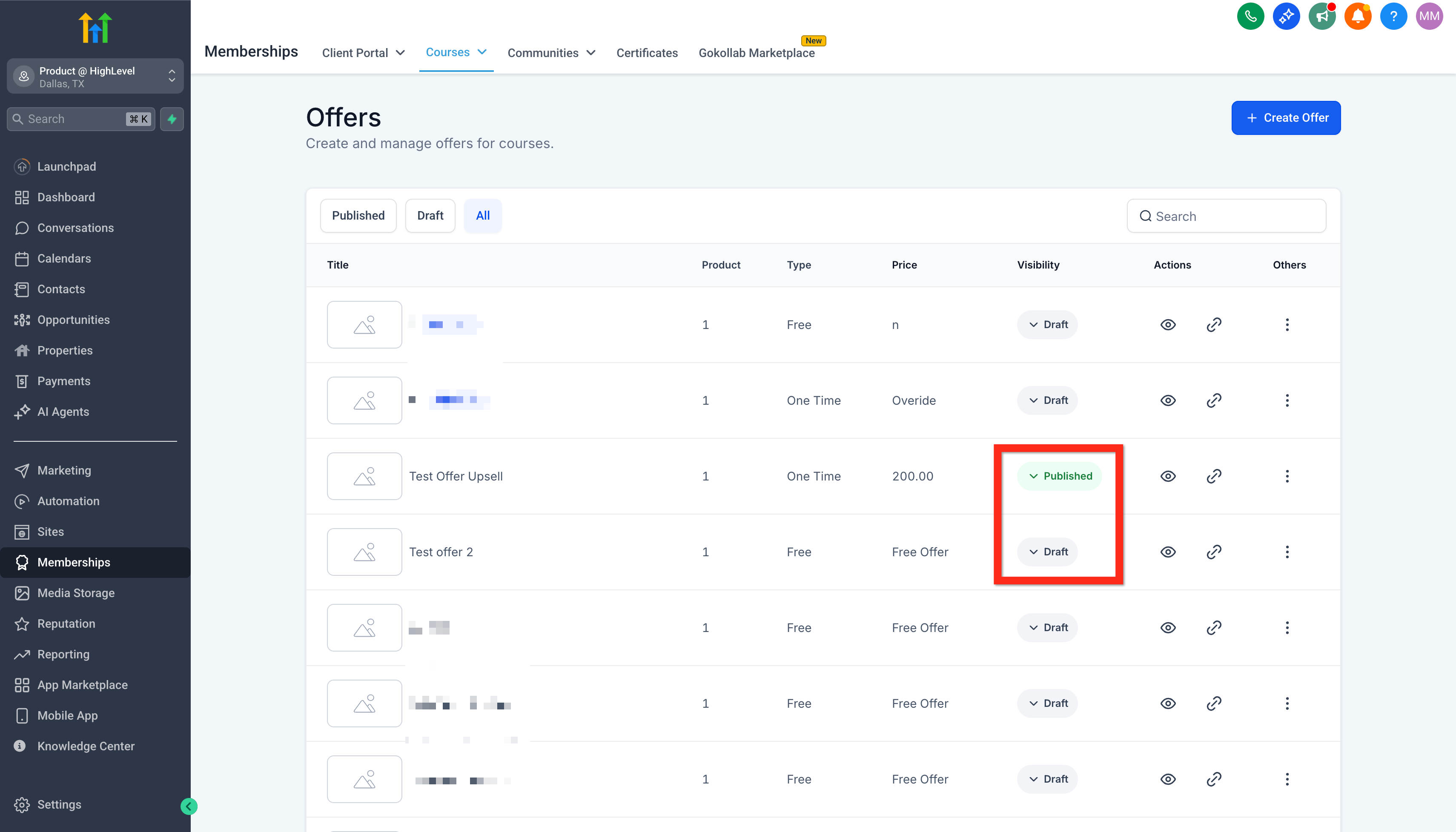This screenshot has width=1456, height=832.
Task: Open the Product @ HighLevel account switcher
Action: (95, 77)
